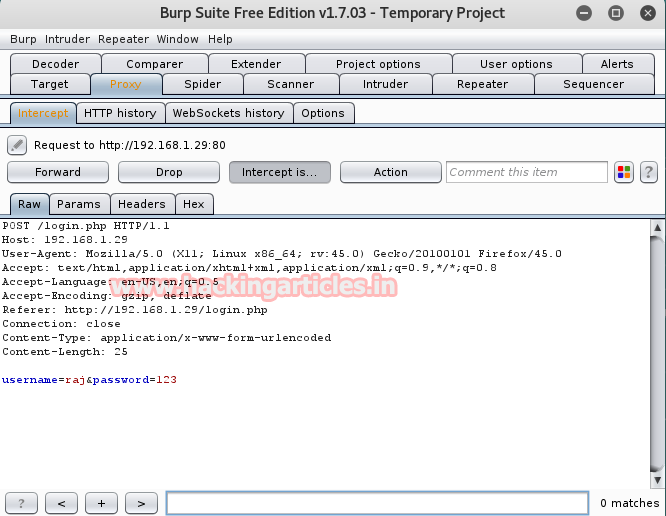Switch to the Alerts tab

pos(617,64)
